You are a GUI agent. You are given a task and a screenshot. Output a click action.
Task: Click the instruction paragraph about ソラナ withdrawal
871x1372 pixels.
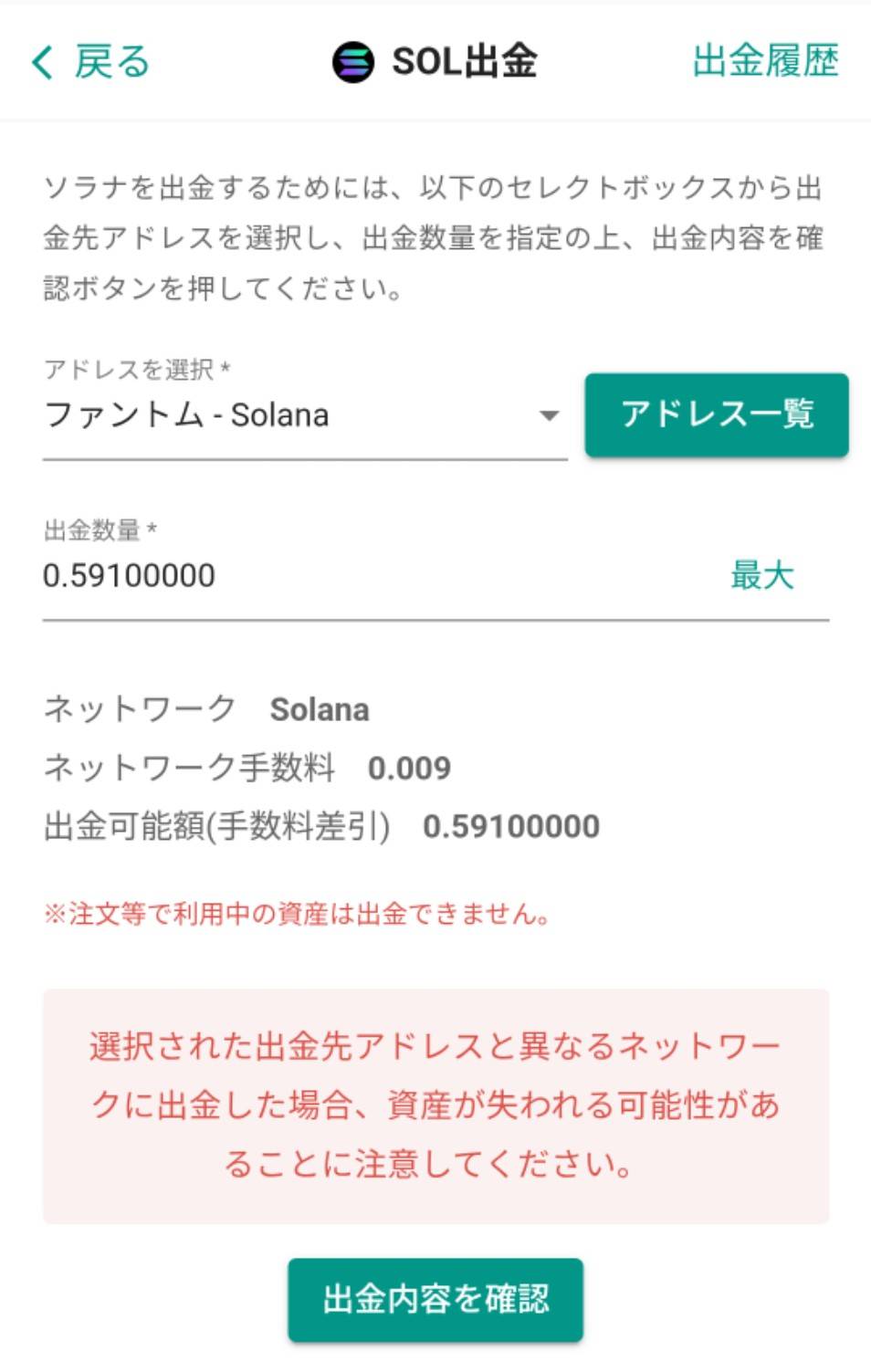(434, 238)
